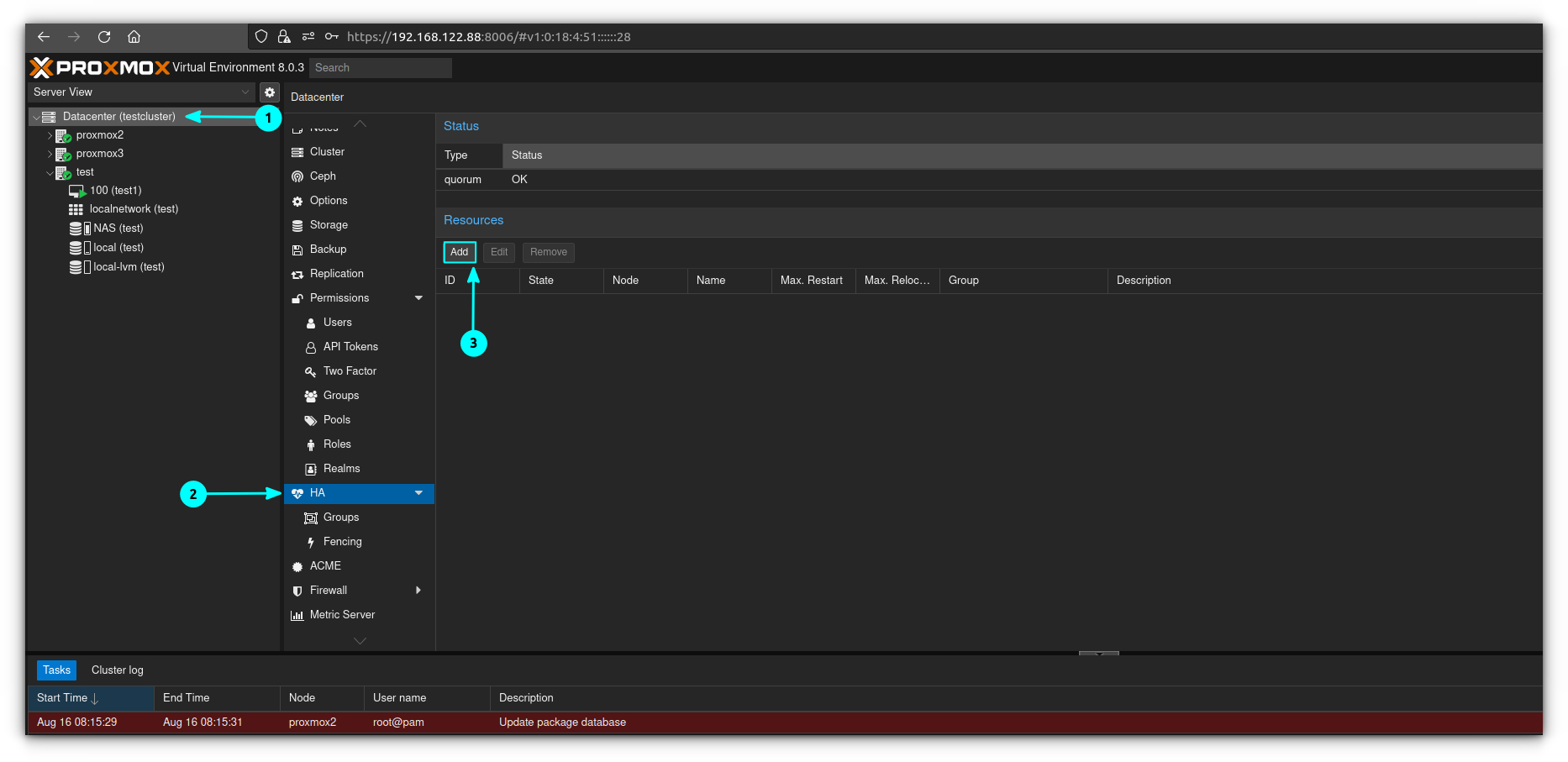The image size is (1568, 762).
Task: Click the User name column header
Action: (x=427, y=698)
